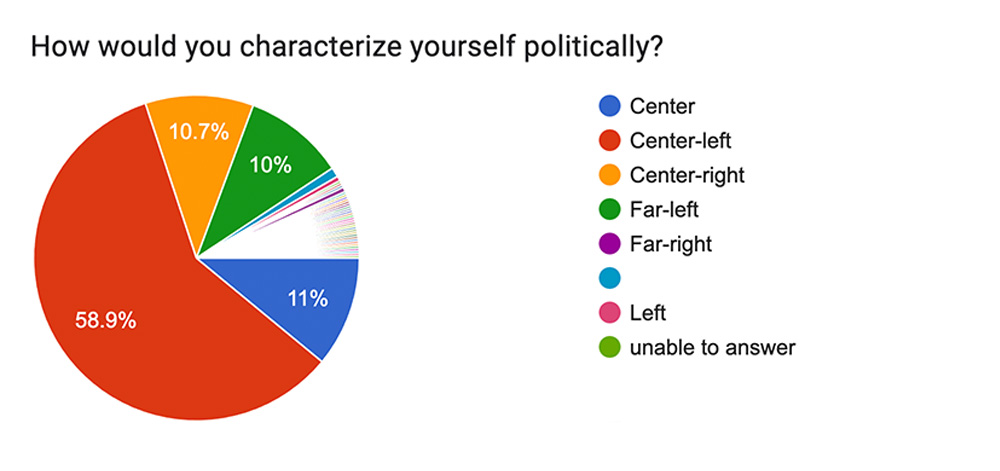Select the "Center-left" legend text
This screenshot has width=1000, height=471.
pos(679,140)
